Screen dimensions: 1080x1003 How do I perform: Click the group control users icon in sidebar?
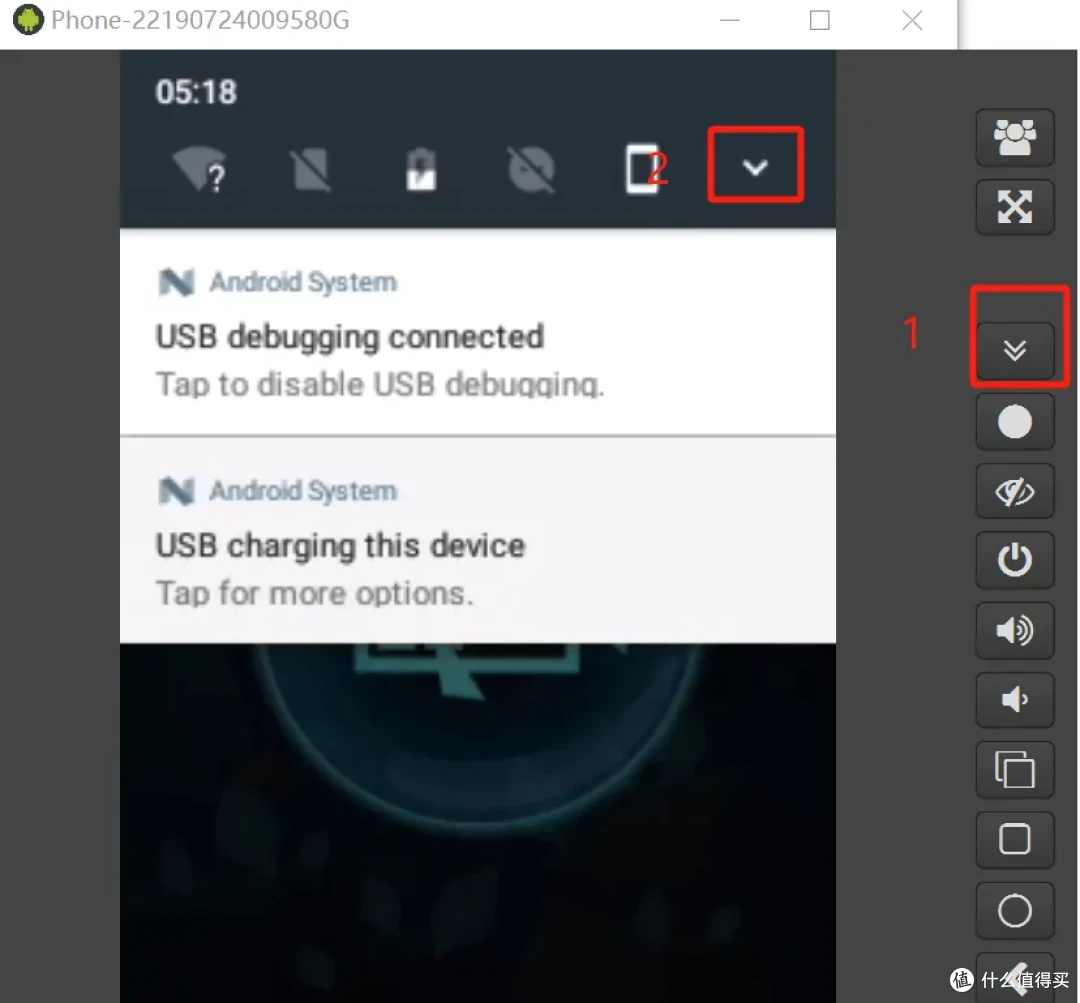[x=1015, y=137]
